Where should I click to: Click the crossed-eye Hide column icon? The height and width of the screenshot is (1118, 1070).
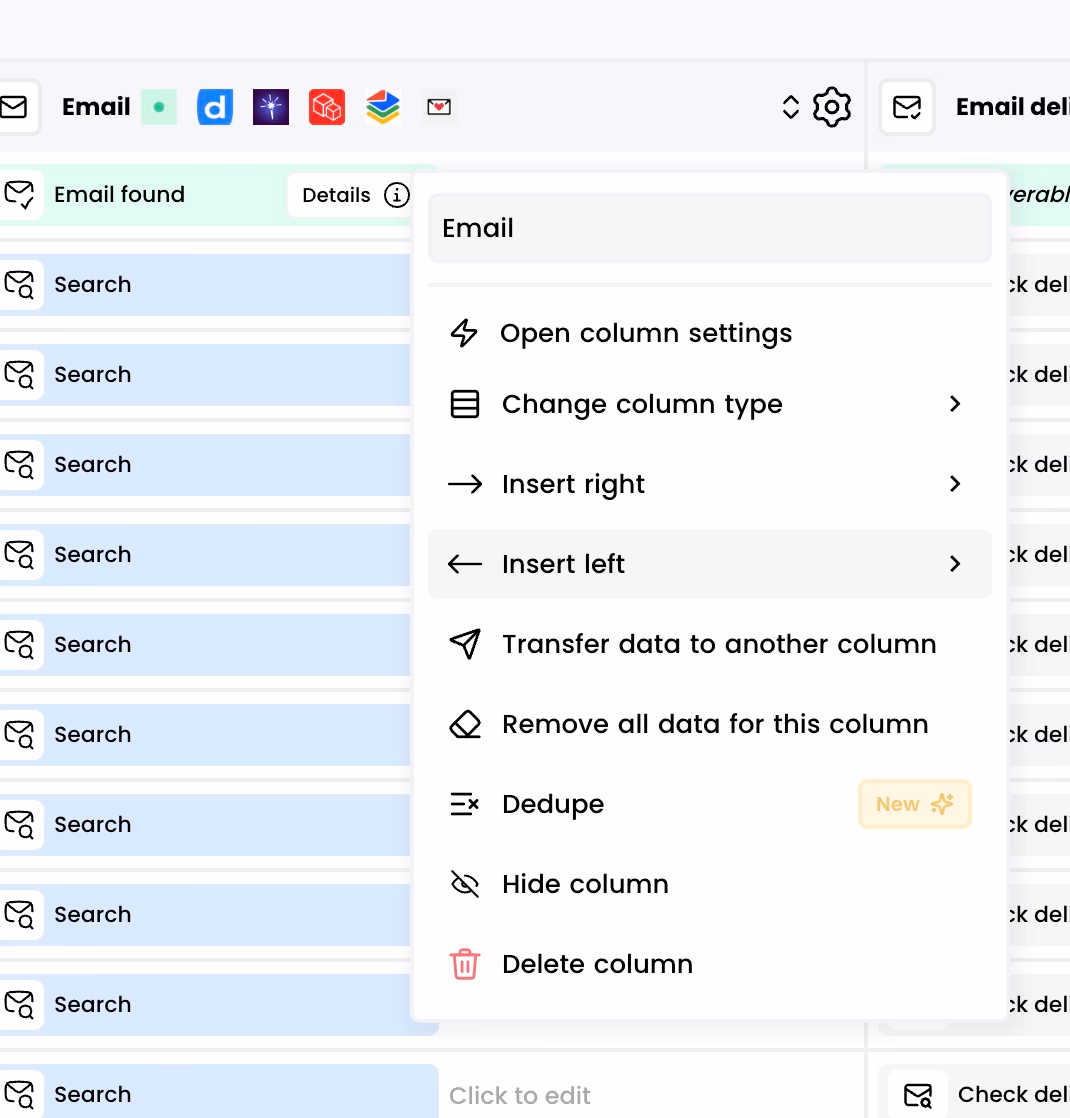tap(465, 884)
